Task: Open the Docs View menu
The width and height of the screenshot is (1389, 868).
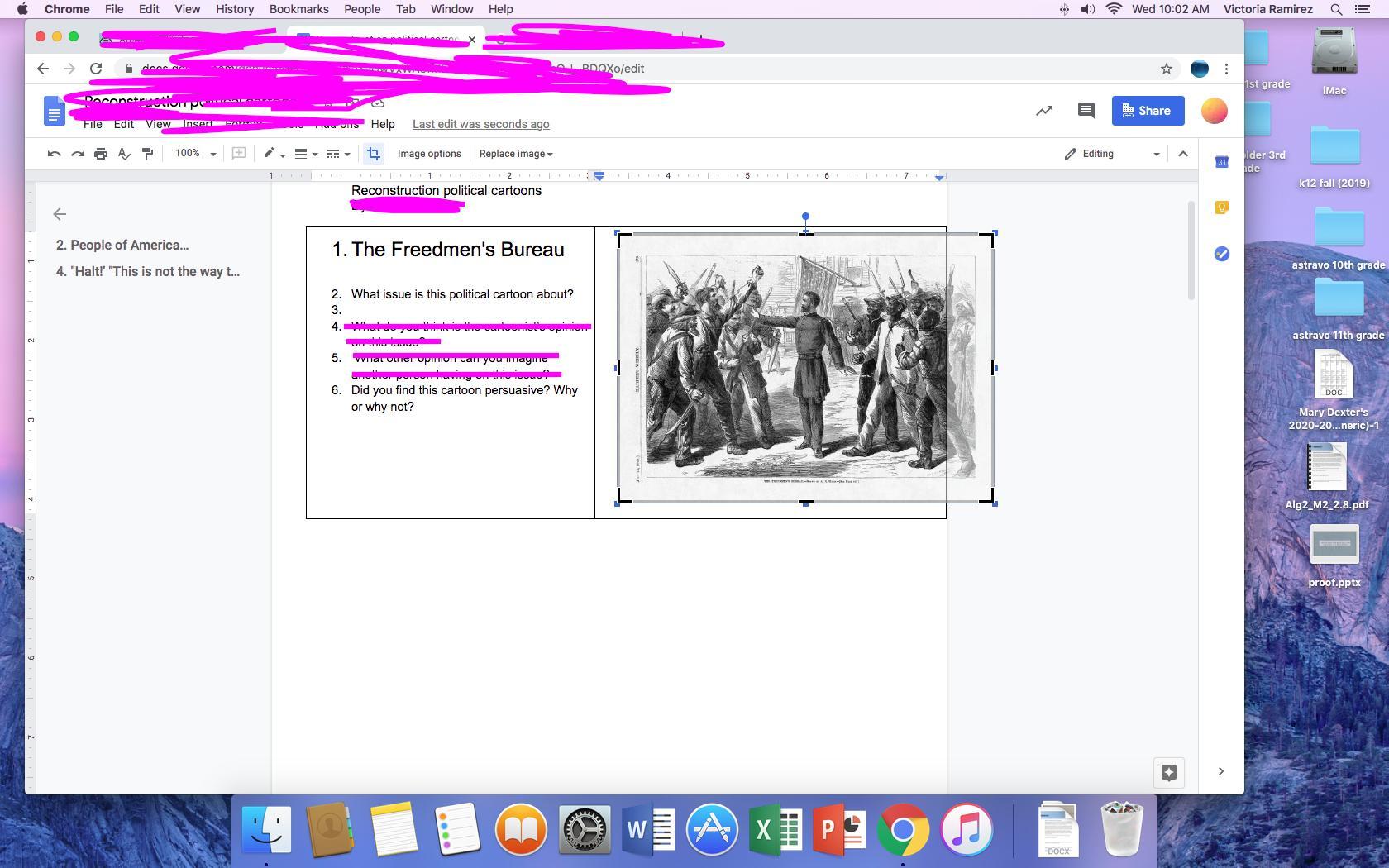Action: pos(159,124)
